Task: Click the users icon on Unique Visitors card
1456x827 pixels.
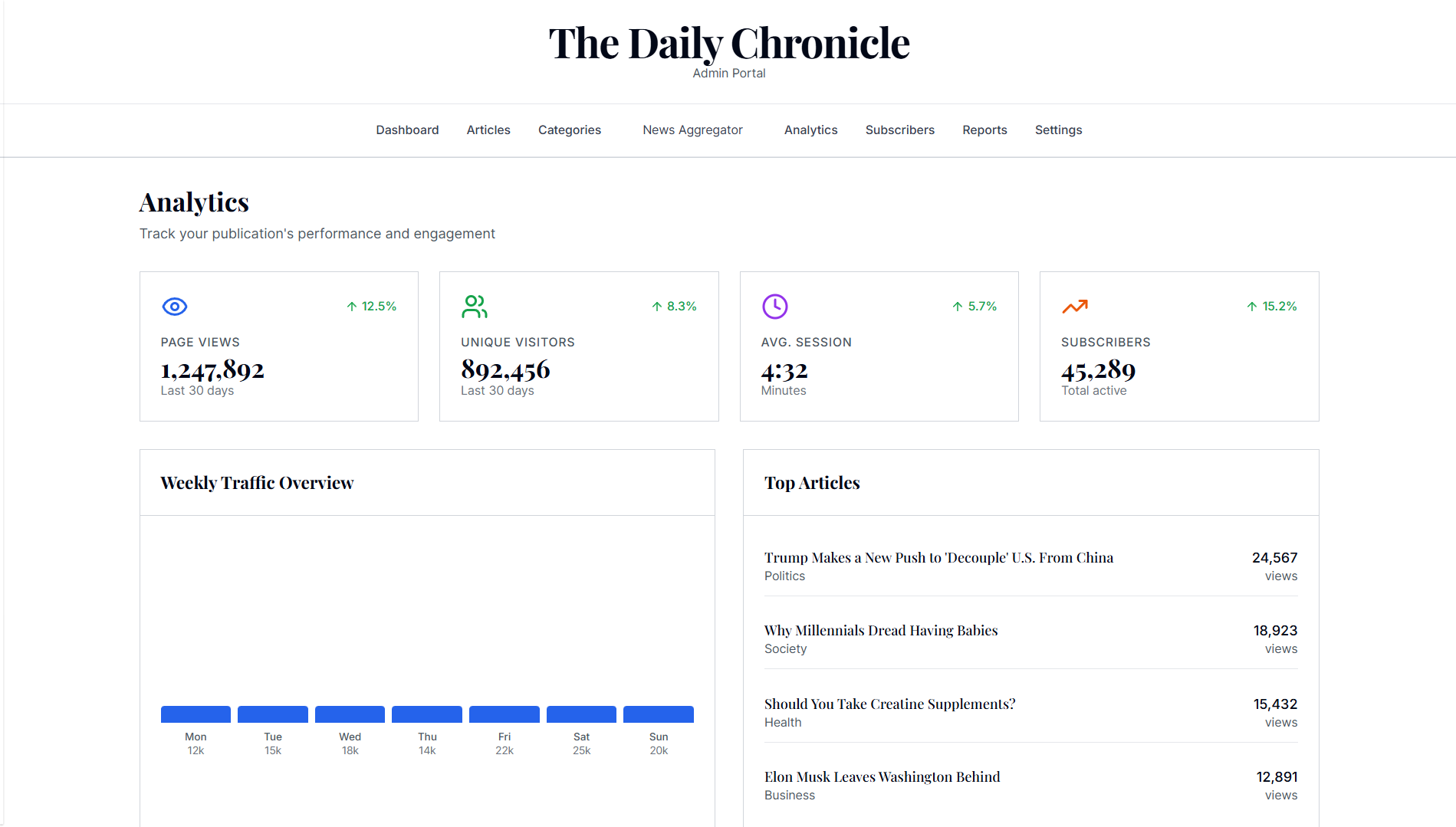Action: tap(475, 307)
